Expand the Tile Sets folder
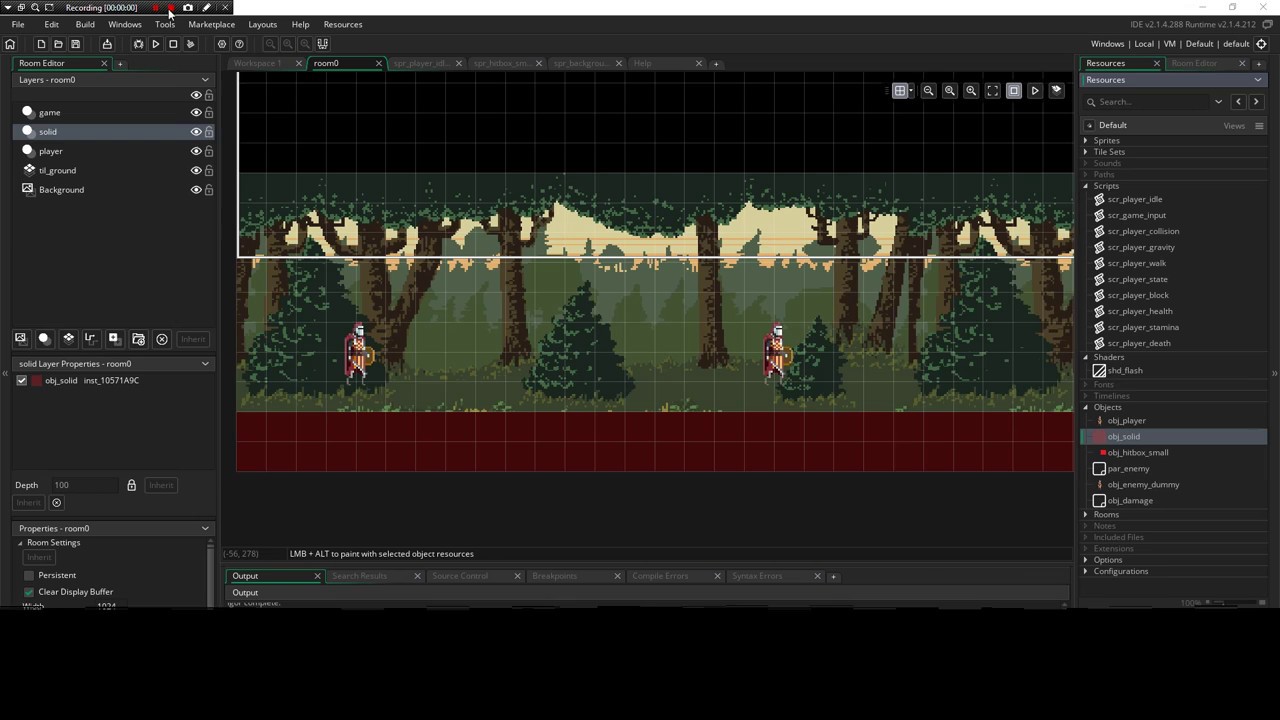 point(1086,152)
